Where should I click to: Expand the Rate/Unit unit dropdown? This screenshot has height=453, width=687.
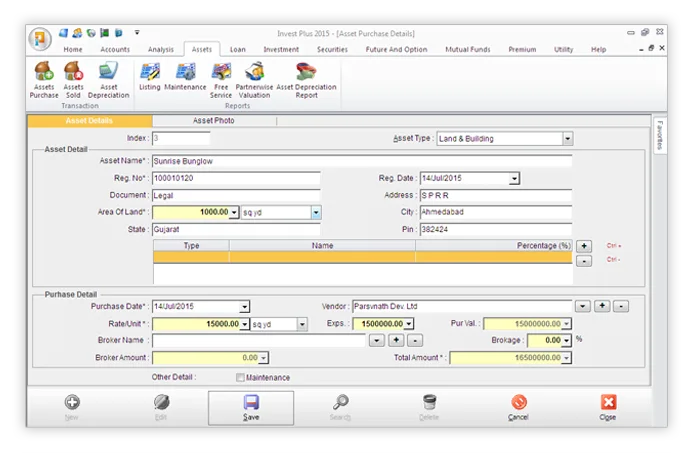(x=302, y=324)
